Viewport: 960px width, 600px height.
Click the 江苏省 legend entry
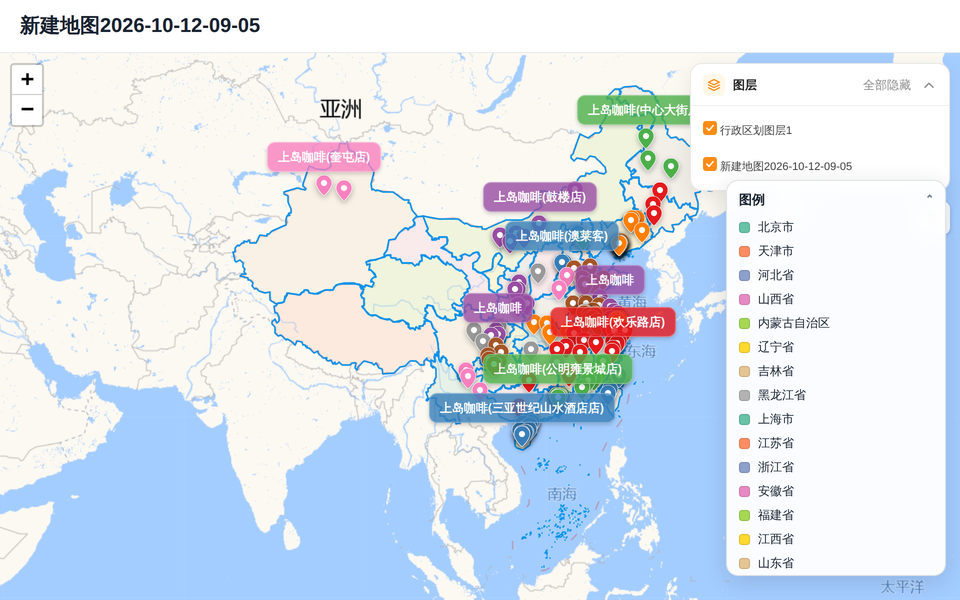[x=767, y=443]
